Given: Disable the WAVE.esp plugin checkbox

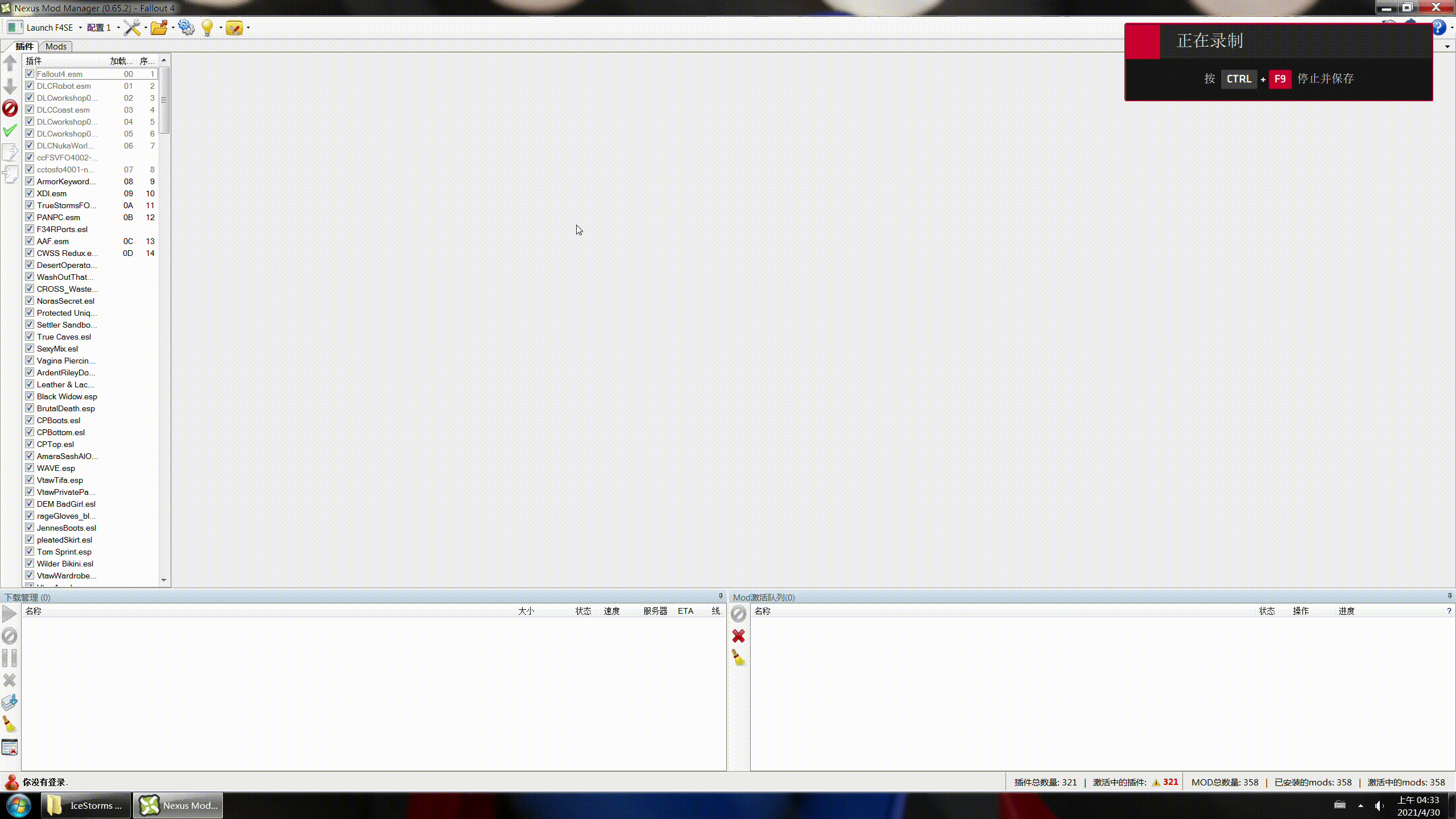Looking at the screenshot, I should [30, 468].
